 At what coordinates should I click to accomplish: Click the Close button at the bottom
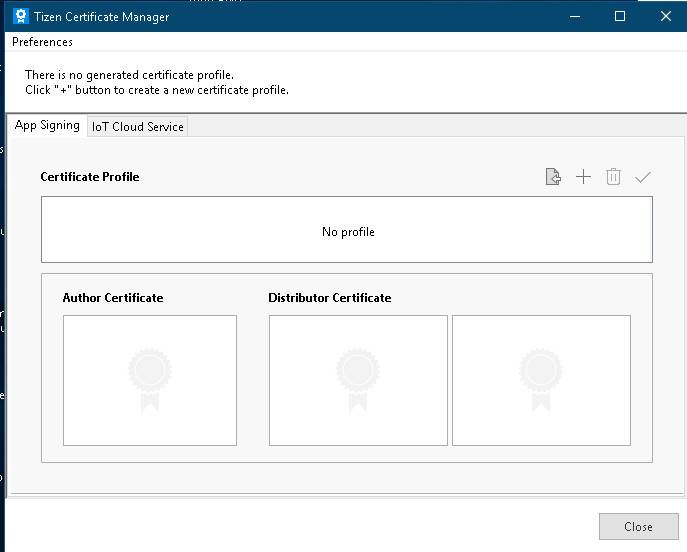click(x=638, y=526)
